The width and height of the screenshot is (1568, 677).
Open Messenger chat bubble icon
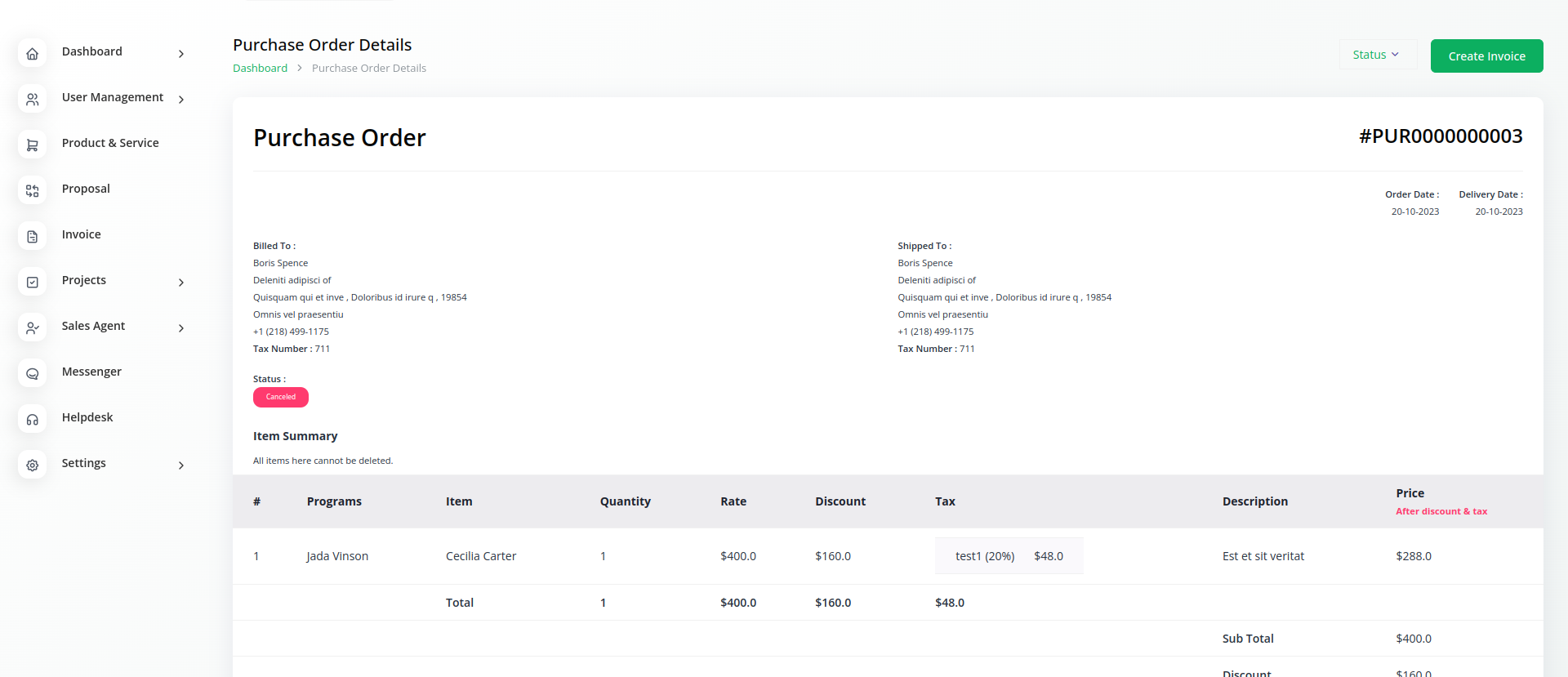coord(32,374)
